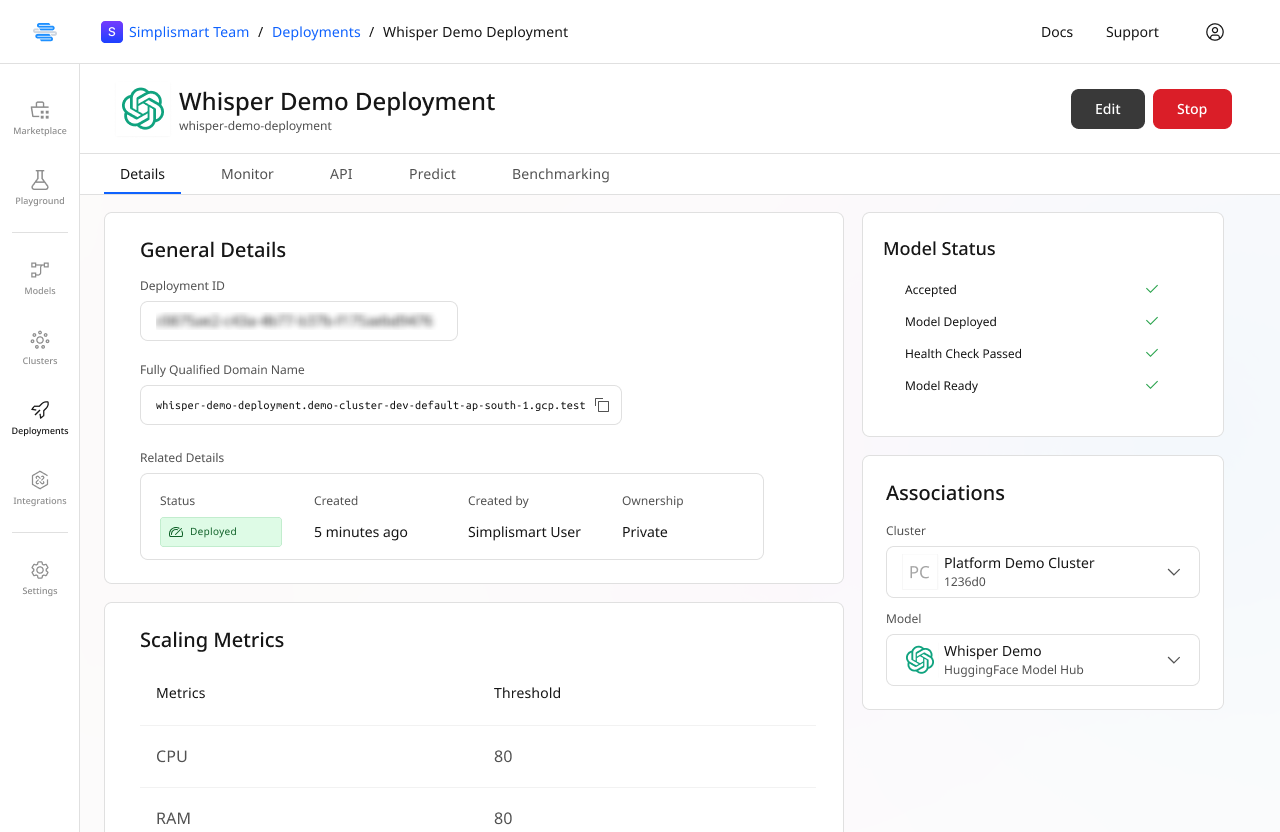Switch to the Details tab
The image size is (1280, 832).
[142, 174]
